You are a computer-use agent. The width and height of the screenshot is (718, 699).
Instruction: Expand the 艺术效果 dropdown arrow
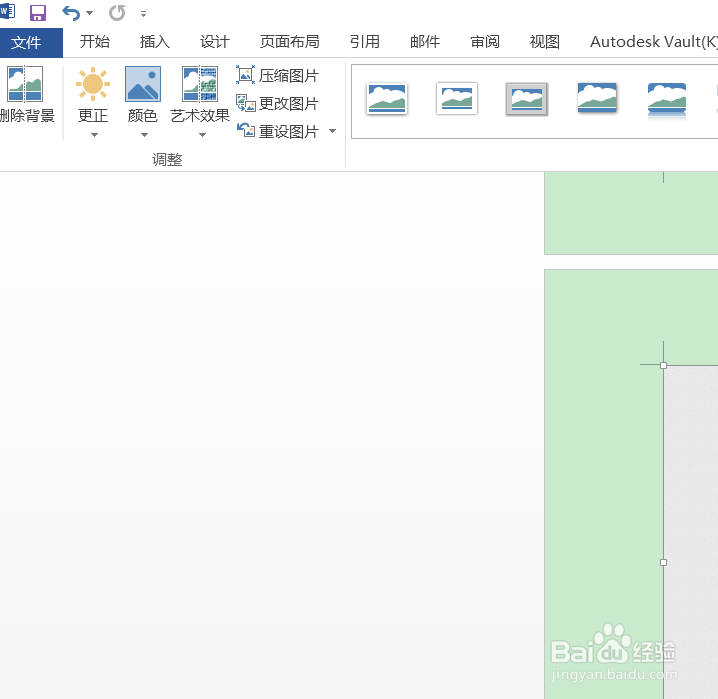202,135
